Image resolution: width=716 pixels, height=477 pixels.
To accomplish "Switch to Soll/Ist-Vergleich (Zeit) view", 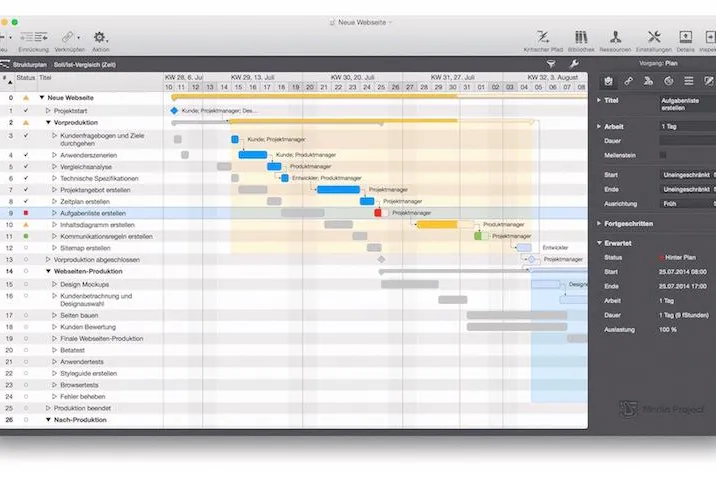I will tap(84, 65).
